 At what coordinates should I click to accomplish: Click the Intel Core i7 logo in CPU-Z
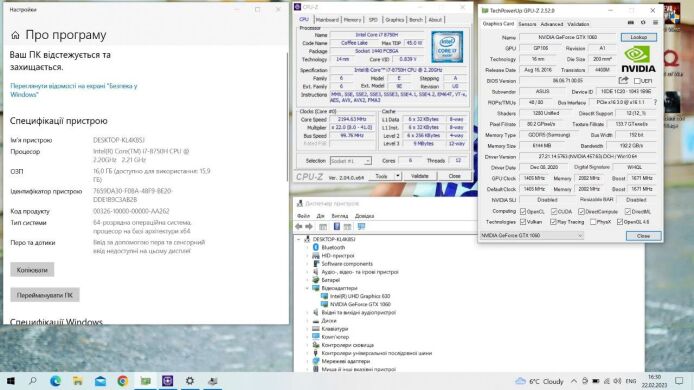pos(447,46)
